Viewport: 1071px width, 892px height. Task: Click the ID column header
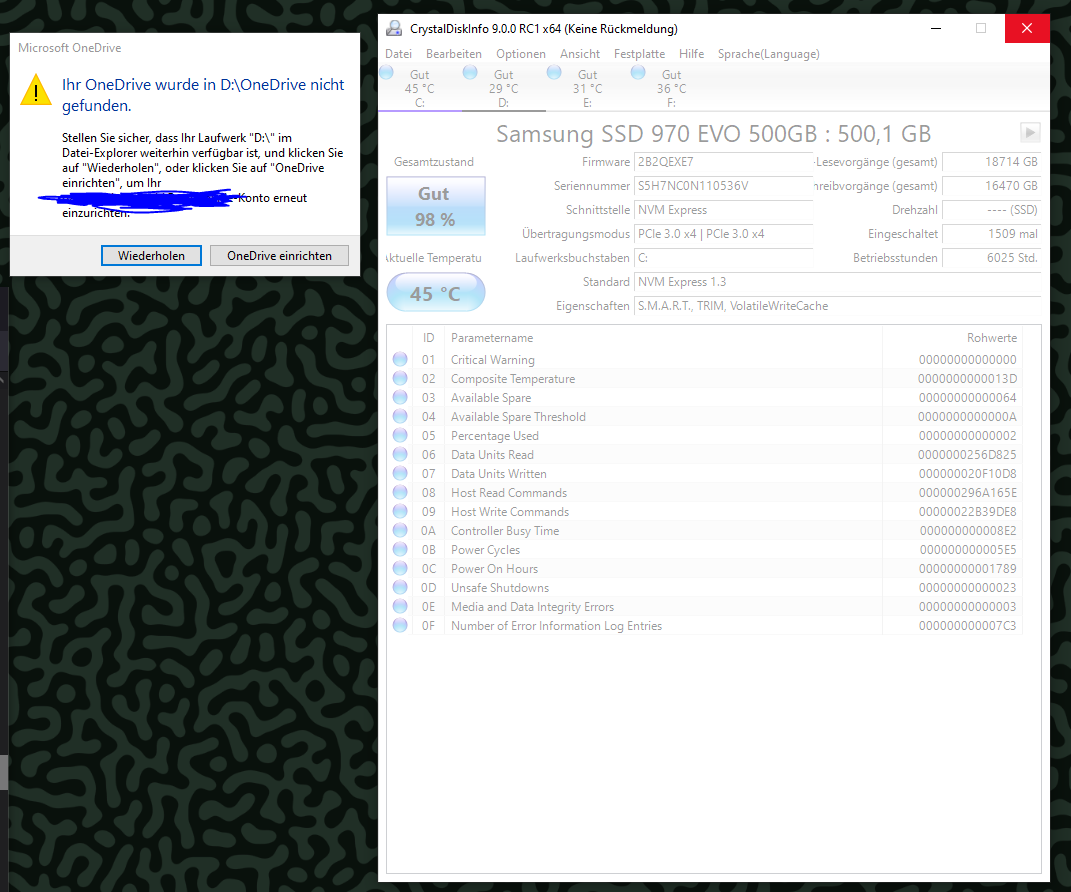(x=428, y=337)
